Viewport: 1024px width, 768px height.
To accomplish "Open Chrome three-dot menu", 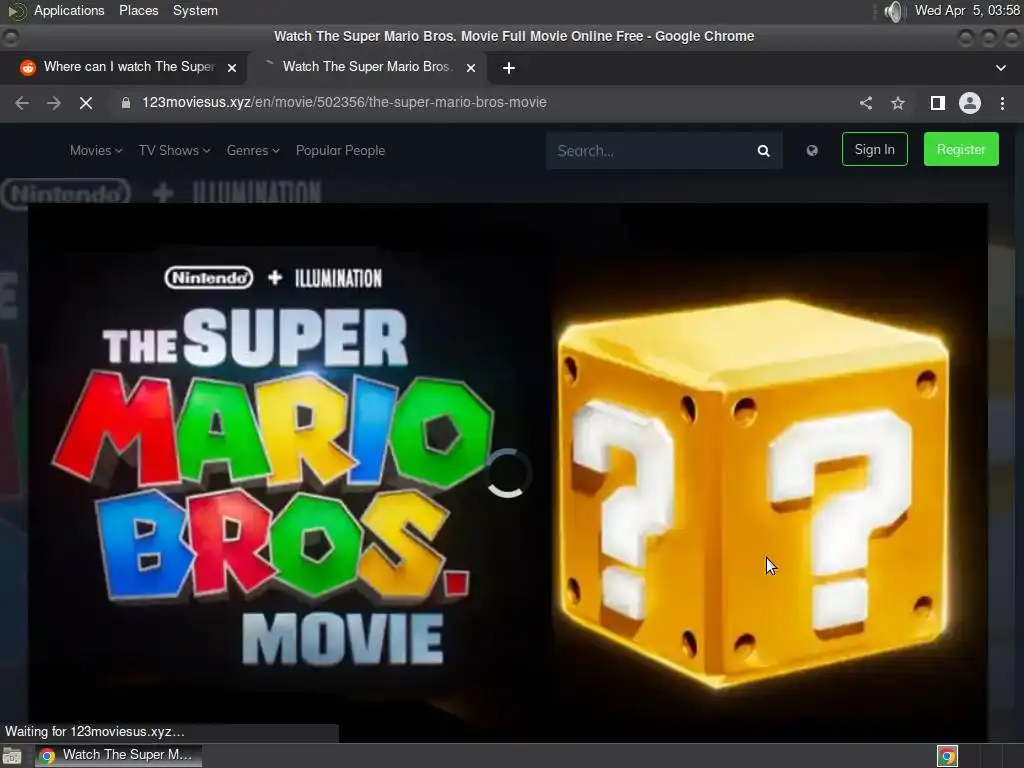I will tap(1002, 103).
